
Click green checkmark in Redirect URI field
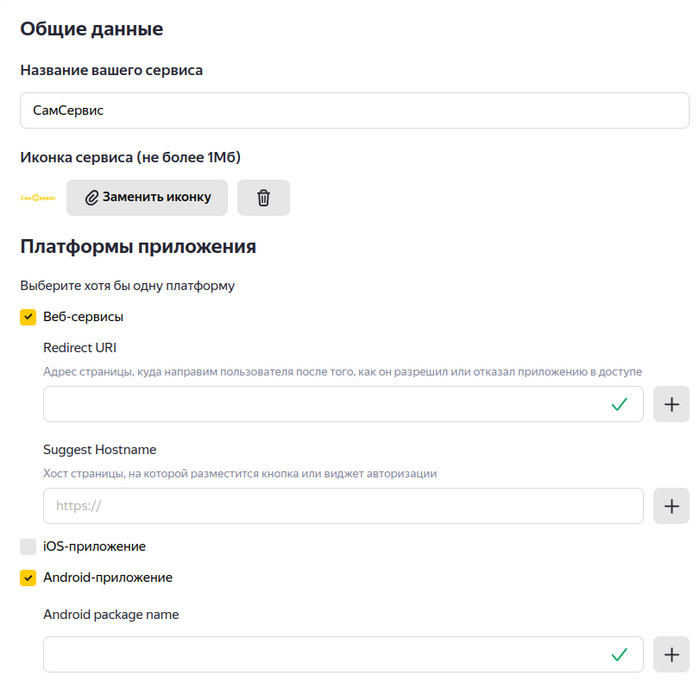pyautogui.click(x=619, y=405)
